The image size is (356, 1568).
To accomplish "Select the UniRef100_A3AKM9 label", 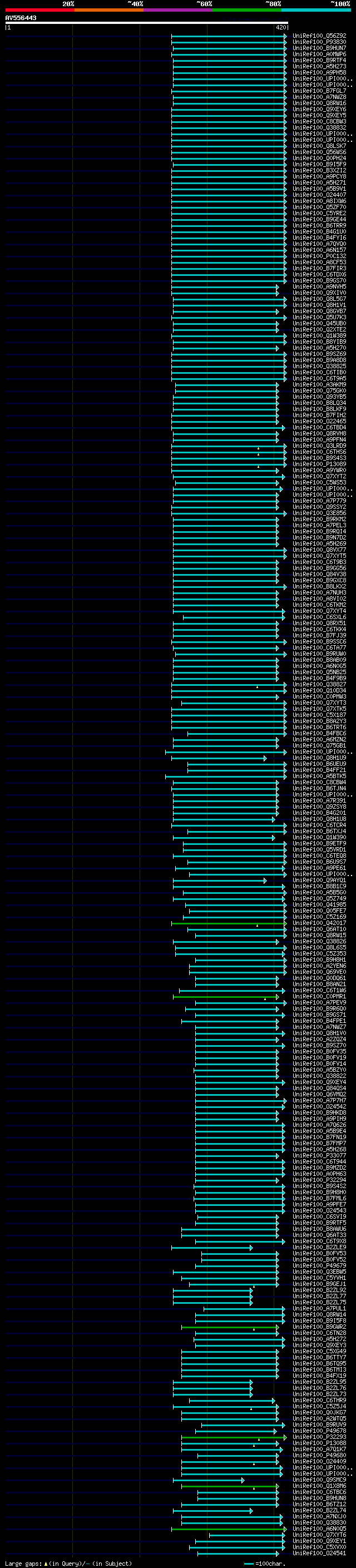I will click(x=319, y=385).
